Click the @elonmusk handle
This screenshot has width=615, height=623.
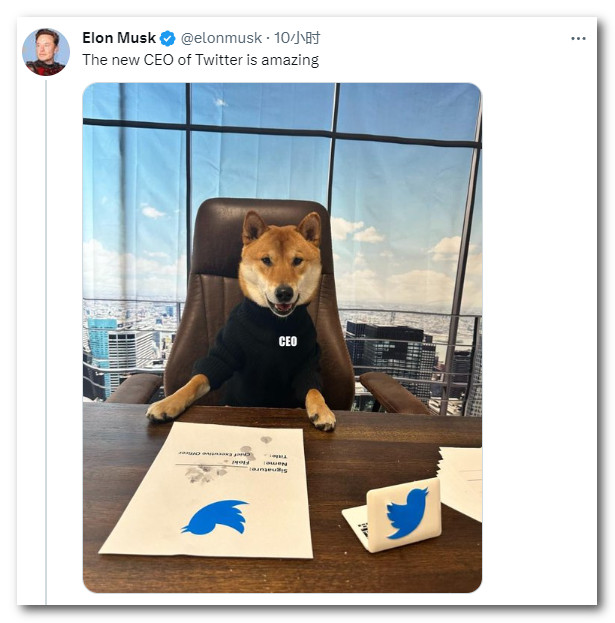pyautogui.click(x=221, y=38)
